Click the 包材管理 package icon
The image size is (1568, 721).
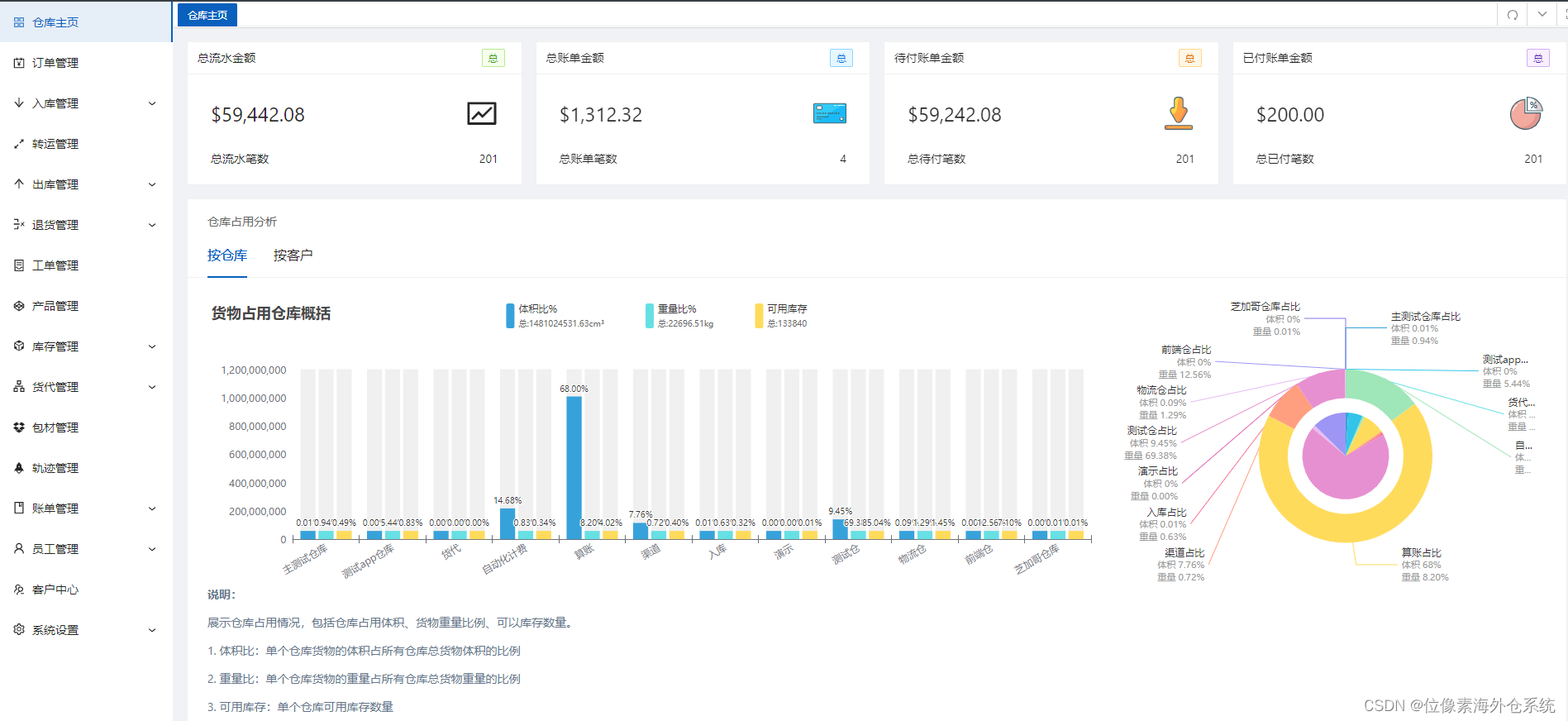pos(18,427)
